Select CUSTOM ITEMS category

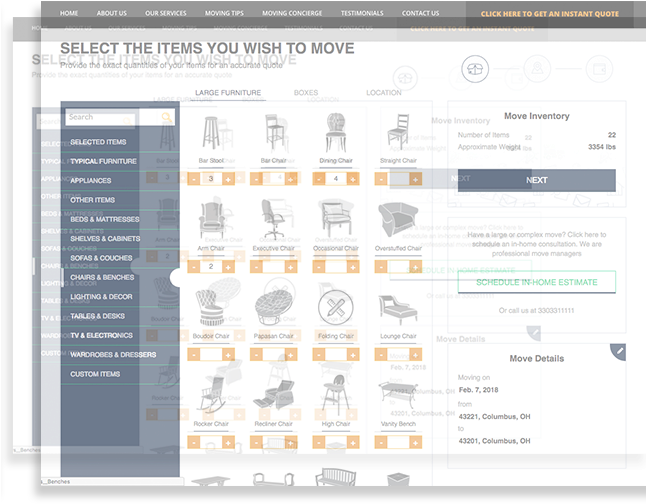[95, 374]
